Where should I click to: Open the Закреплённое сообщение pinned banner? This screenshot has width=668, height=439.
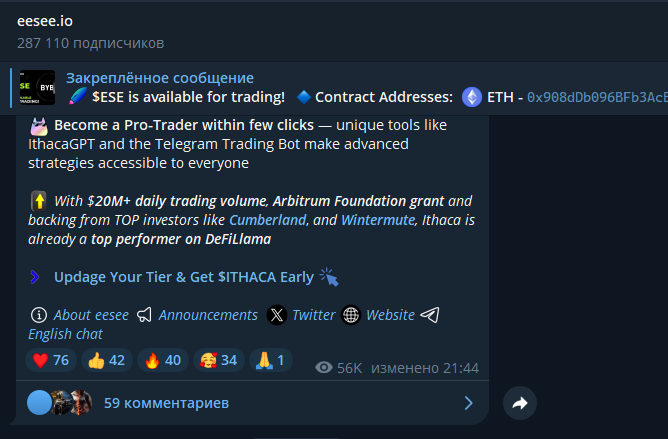pyautogui.click(x=160, y=78)
